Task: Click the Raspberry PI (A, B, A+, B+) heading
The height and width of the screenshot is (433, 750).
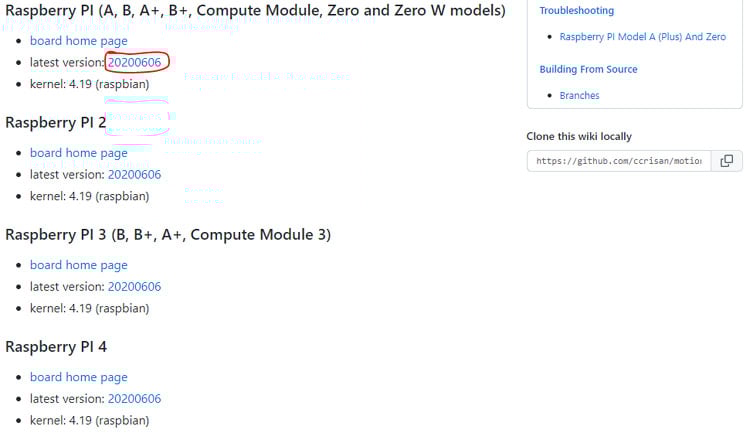Action: click(255, 10)
